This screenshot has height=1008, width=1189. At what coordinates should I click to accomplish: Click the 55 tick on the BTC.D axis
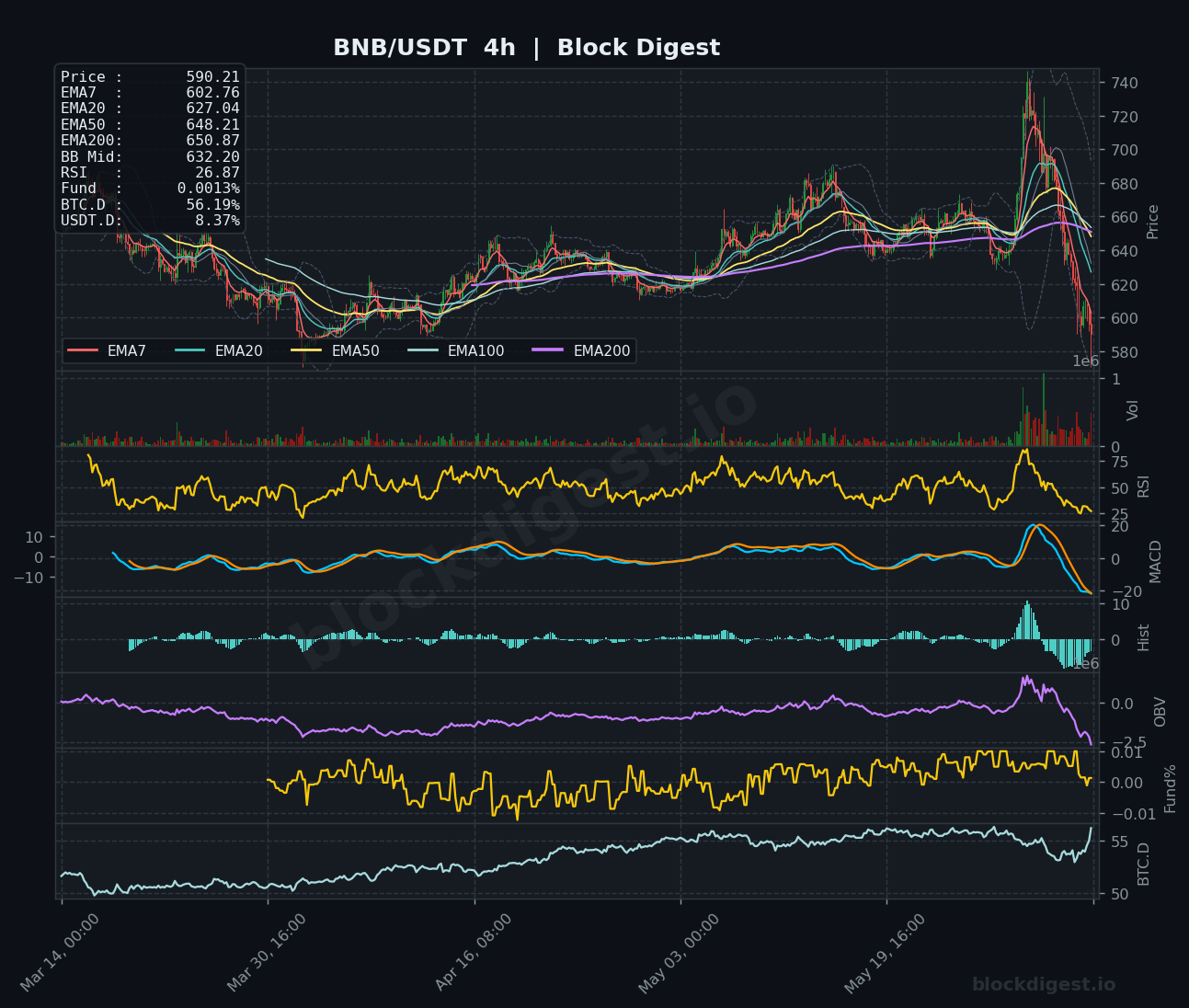coord(1120,842)
